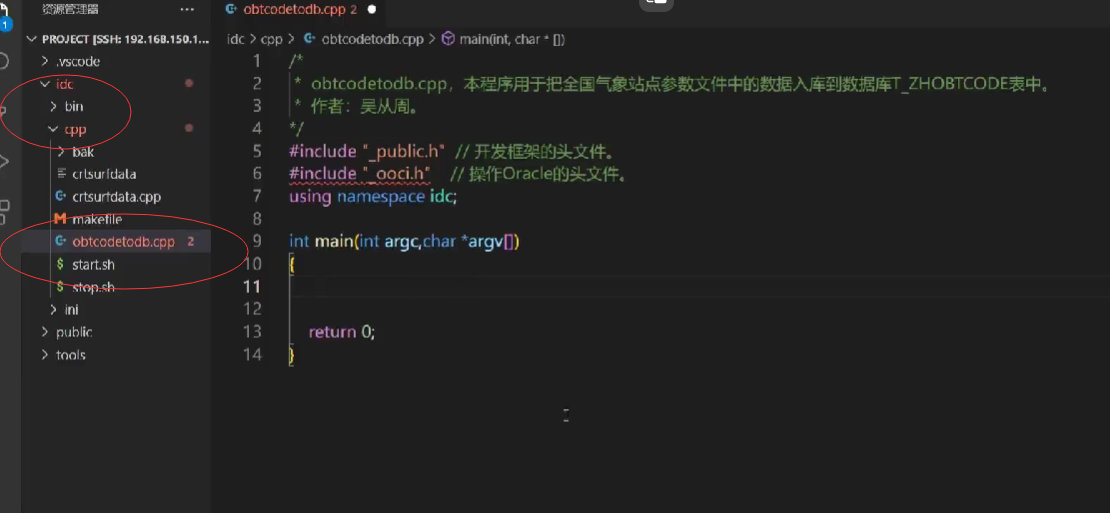
Task: Click the modified dot on idc folder row
Action: [189, 83]
